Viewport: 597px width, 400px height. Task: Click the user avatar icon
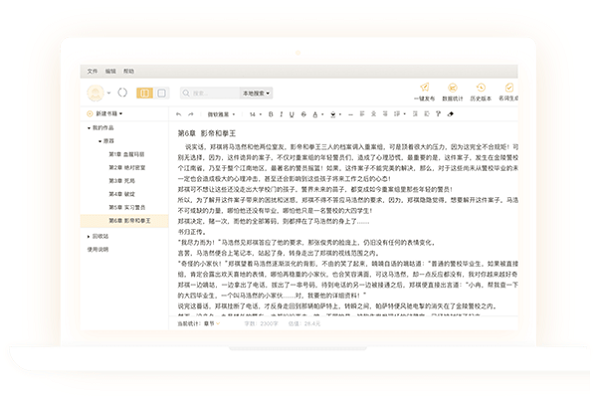[95, 93]
